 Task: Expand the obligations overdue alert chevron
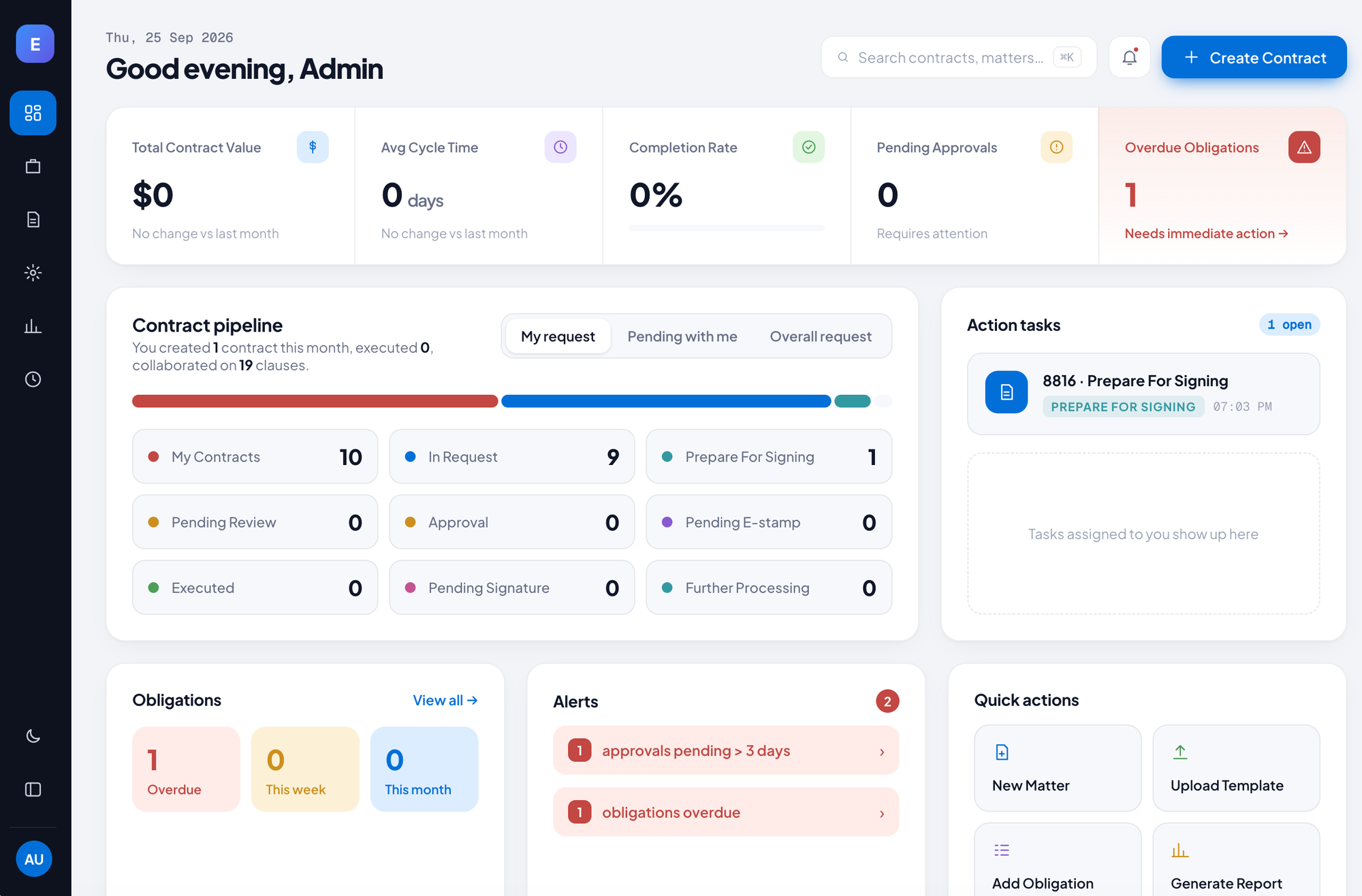click(x=882, y=814)
